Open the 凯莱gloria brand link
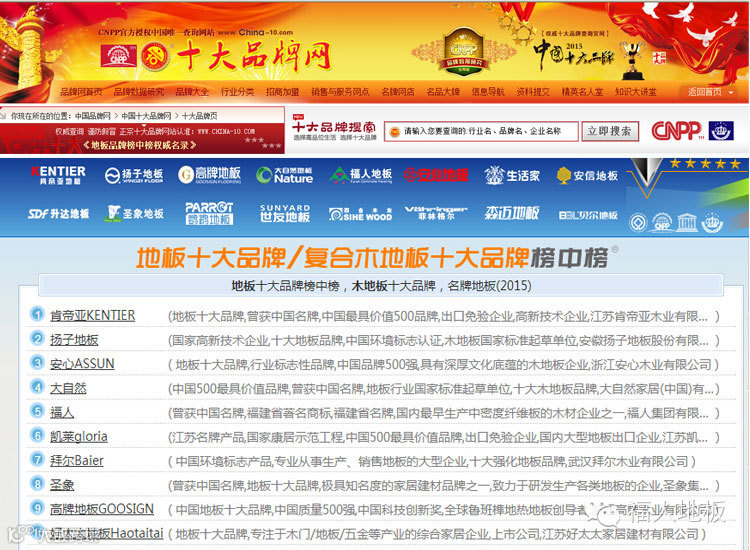Viewport: 750px width, 550px height. (78, 437)
